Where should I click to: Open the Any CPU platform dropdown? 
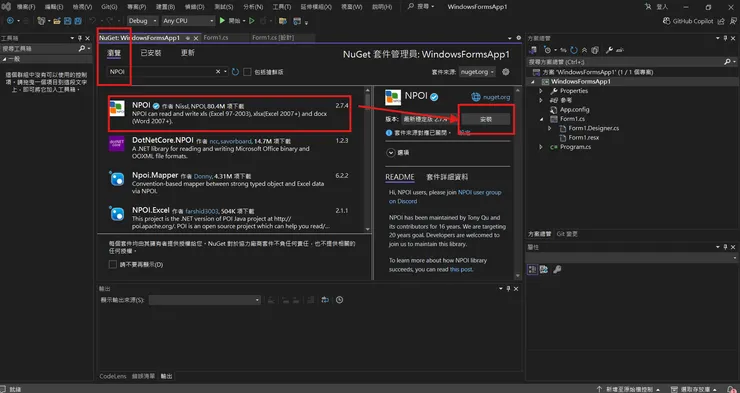coord(188,21)
